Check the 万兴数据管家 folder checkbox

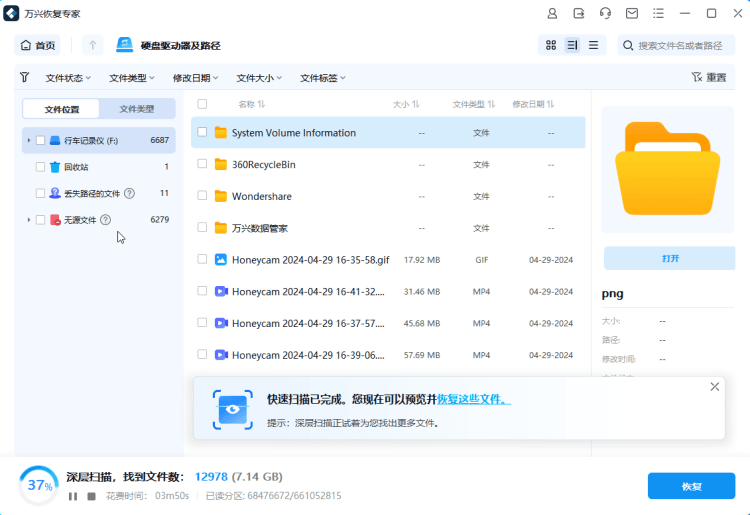pos(202,227)
